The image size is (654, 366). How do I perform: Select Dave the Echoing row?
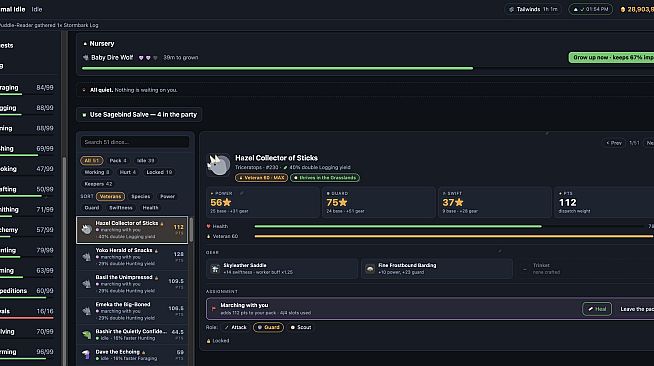click(x=132, y=355)
